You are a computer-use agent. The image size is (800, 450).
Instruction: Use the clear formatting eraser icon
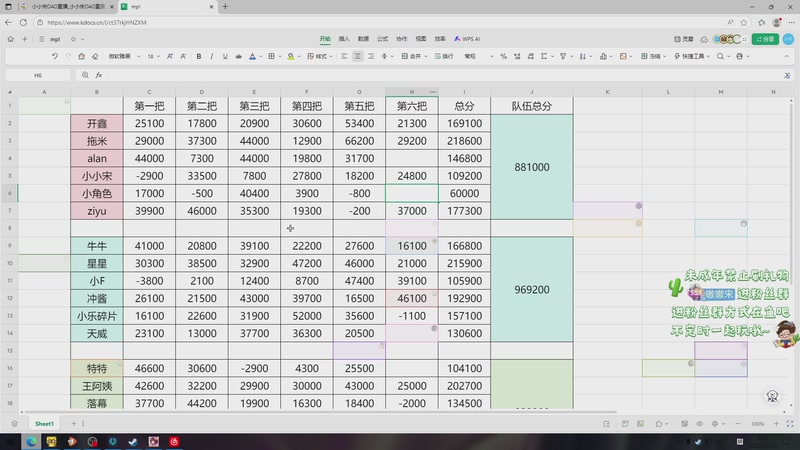click(x=95, y=56)
